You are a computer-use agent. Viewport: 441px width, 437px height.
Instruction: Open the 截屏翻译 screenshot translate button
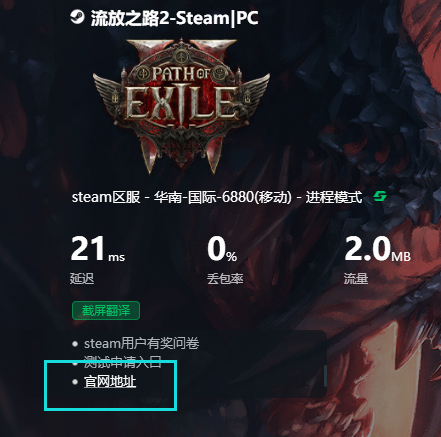pyautogui.click(x=106, y=311)
